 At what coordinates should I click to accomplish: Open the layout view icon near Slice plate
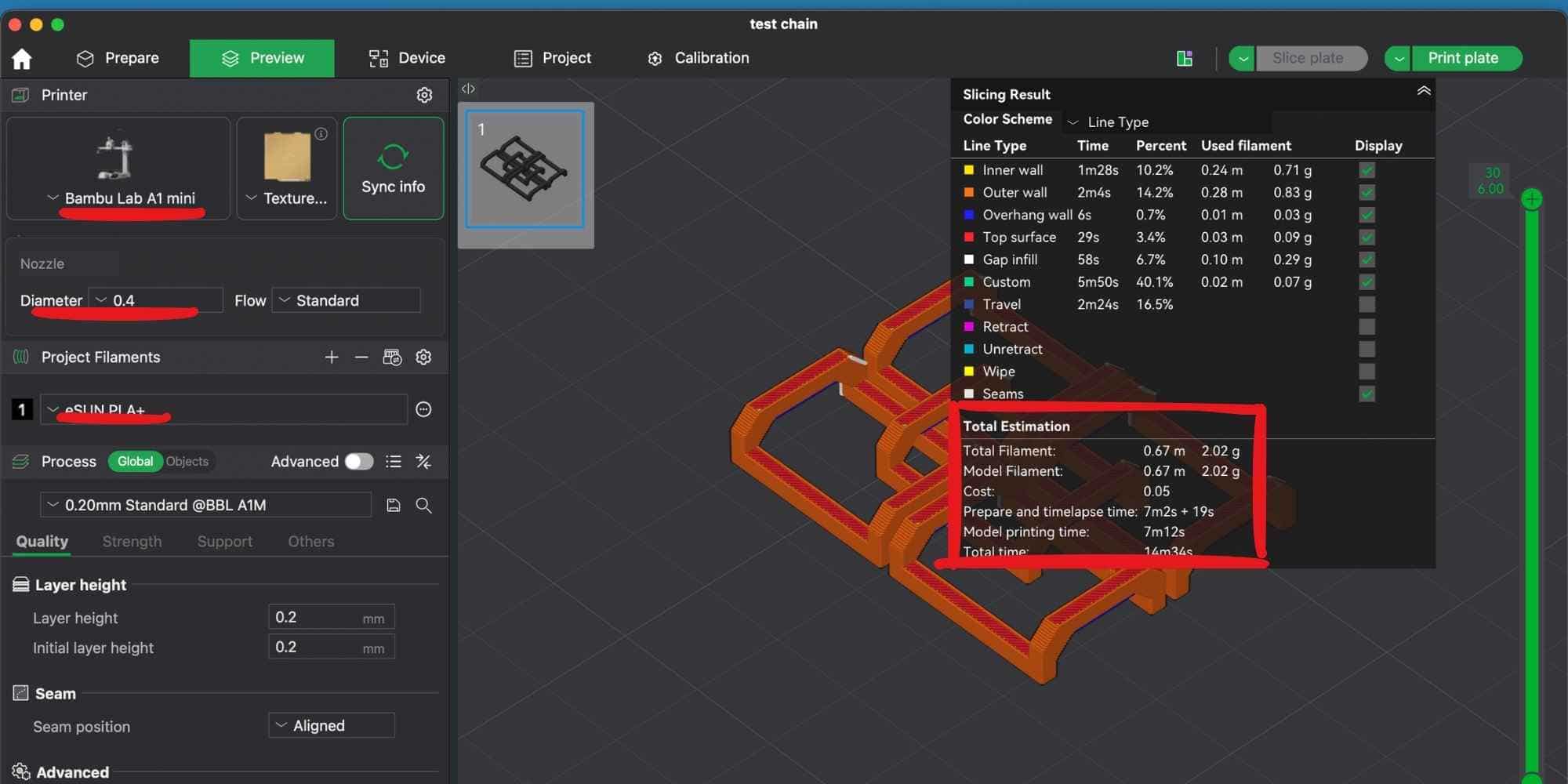[1185, 59]
